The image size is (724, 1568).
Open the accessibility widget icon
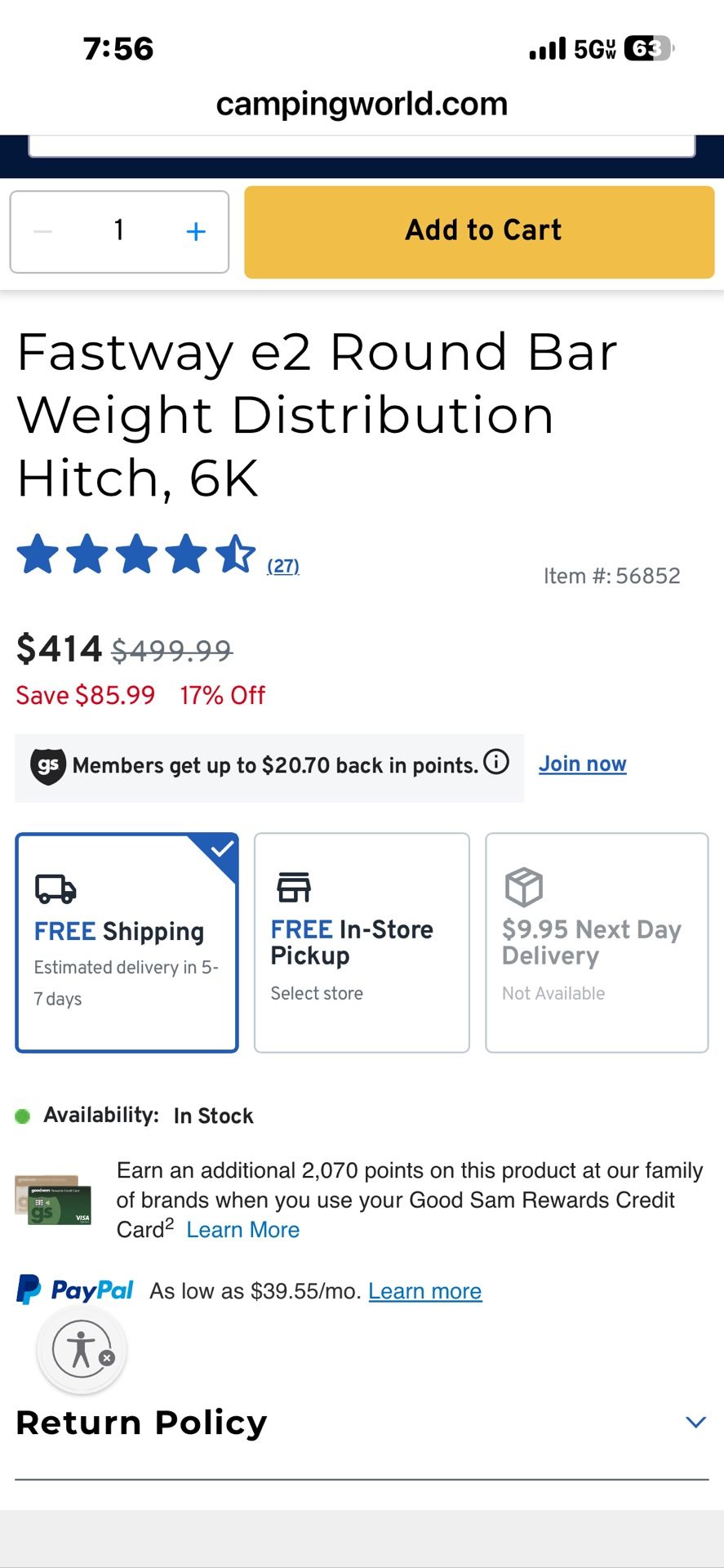81,1350
